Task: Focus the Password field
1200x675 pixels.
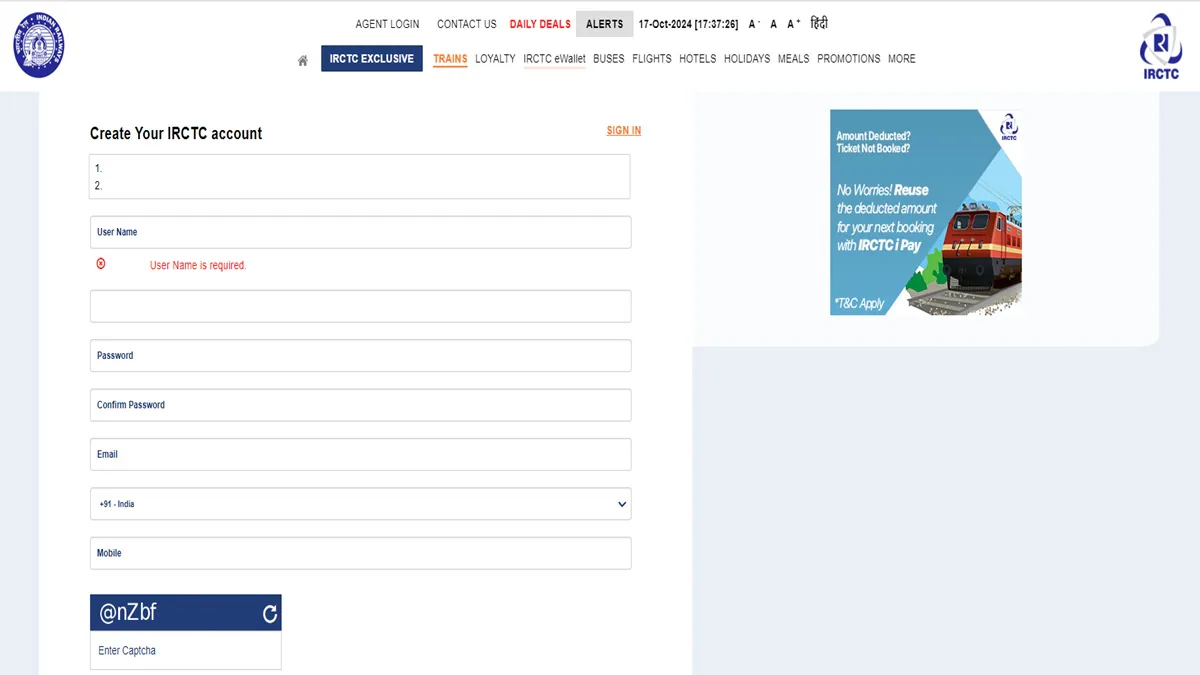Action: (x=360, y=356)
